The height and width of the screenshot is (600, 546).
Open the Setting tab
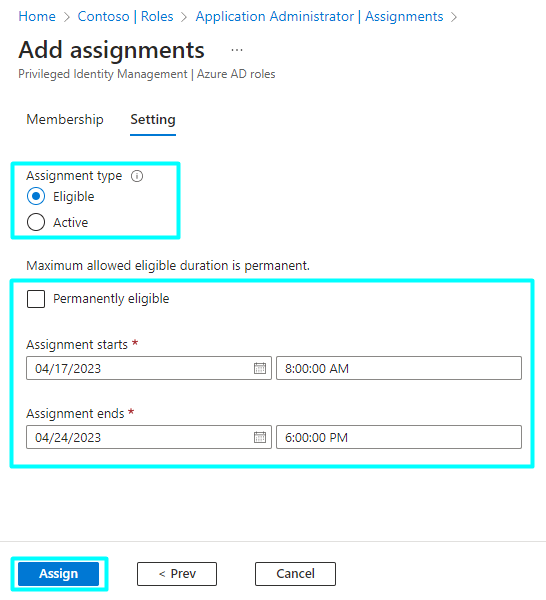coord(153,119)
